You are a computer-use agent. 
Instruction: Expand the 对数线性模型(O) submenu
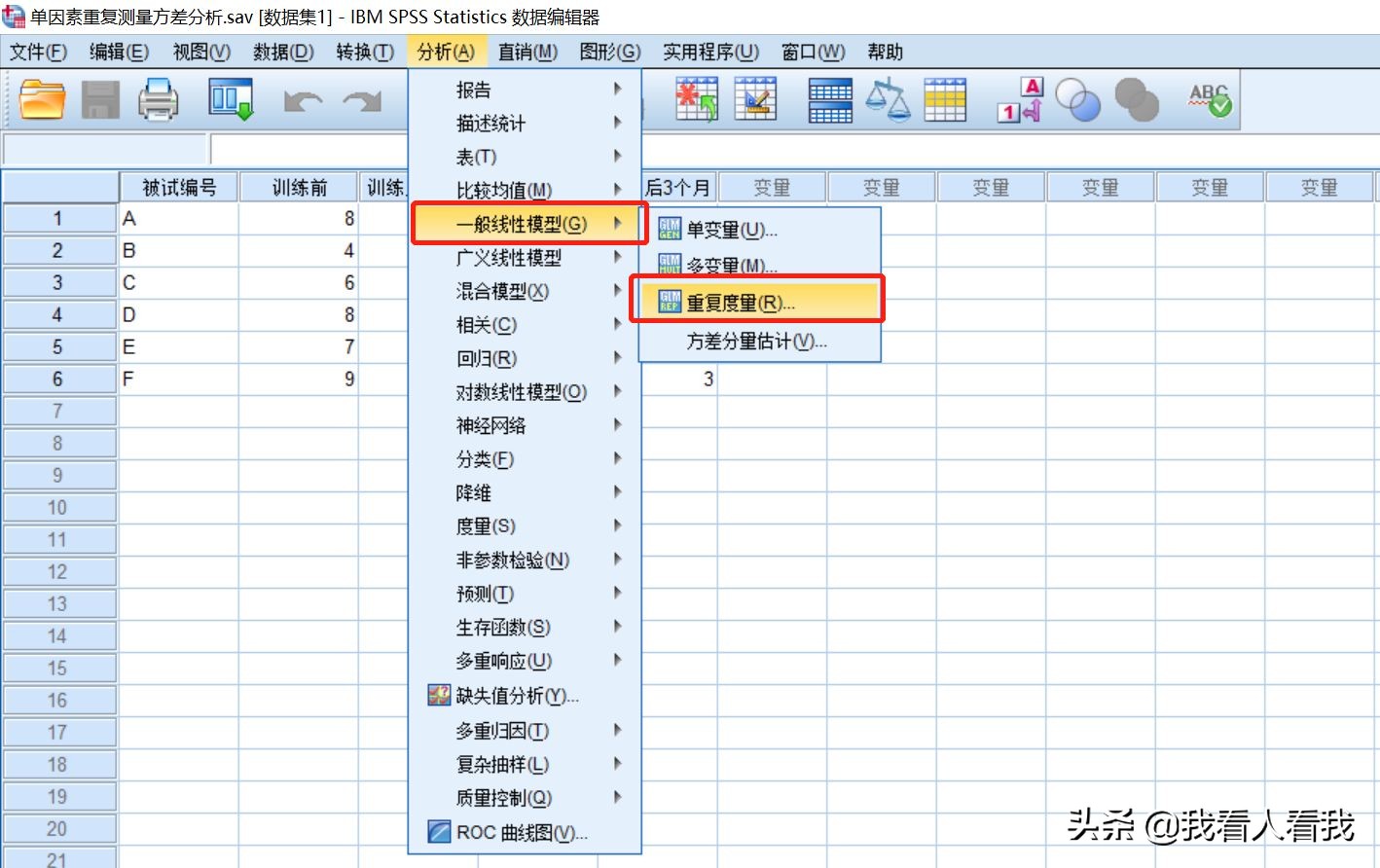pyautogui.click(x=525, y=392)
